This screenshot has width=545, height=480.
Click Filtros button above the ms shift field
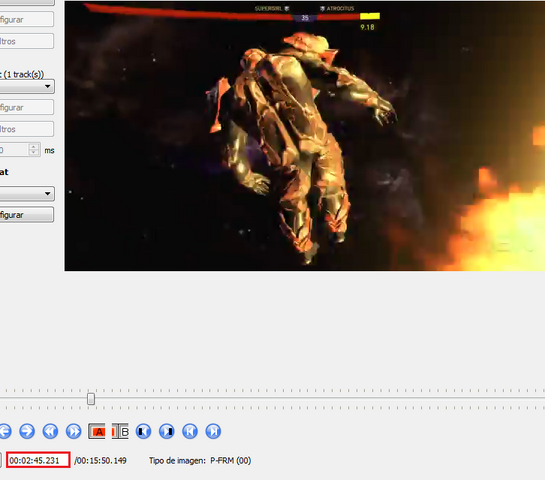[27, 129]
